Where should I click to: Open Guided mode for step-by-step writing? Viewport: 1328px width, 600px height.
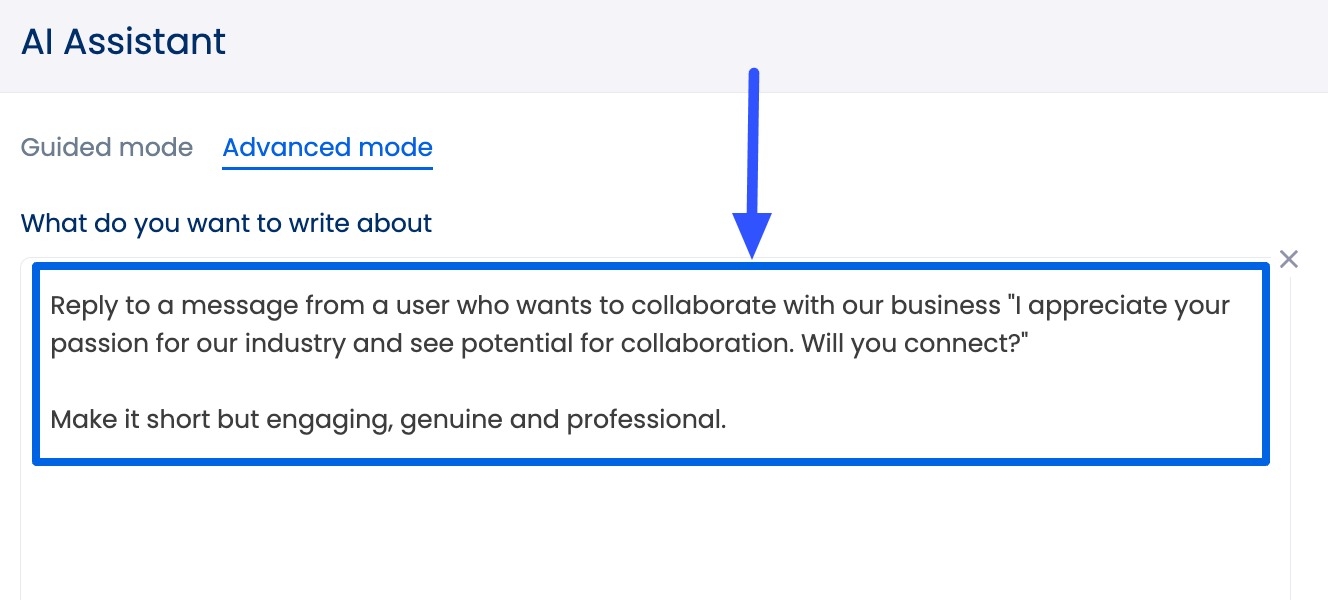click(106, 147)
